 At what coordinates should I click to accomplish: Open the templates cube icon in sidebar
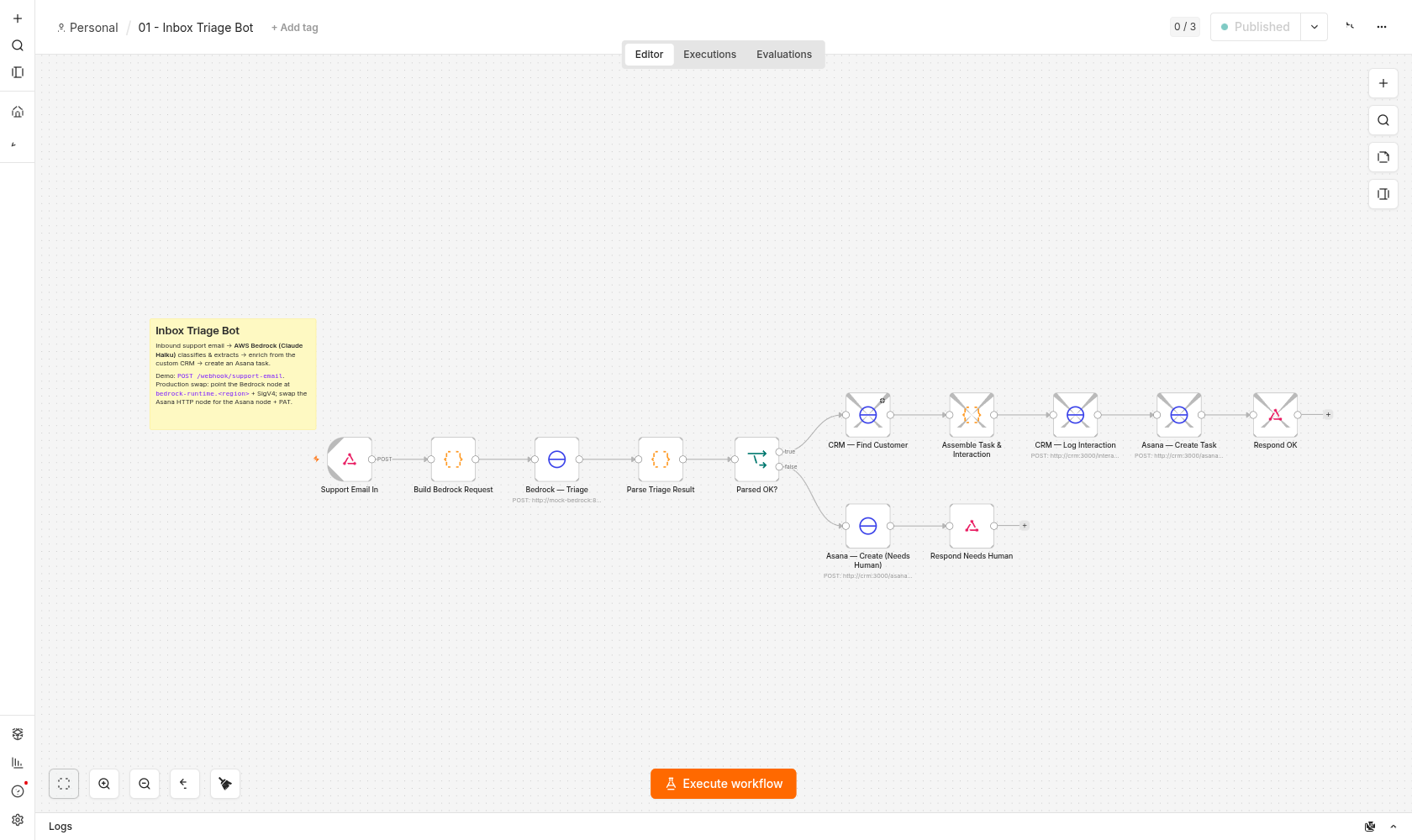[x=18, y=734]
